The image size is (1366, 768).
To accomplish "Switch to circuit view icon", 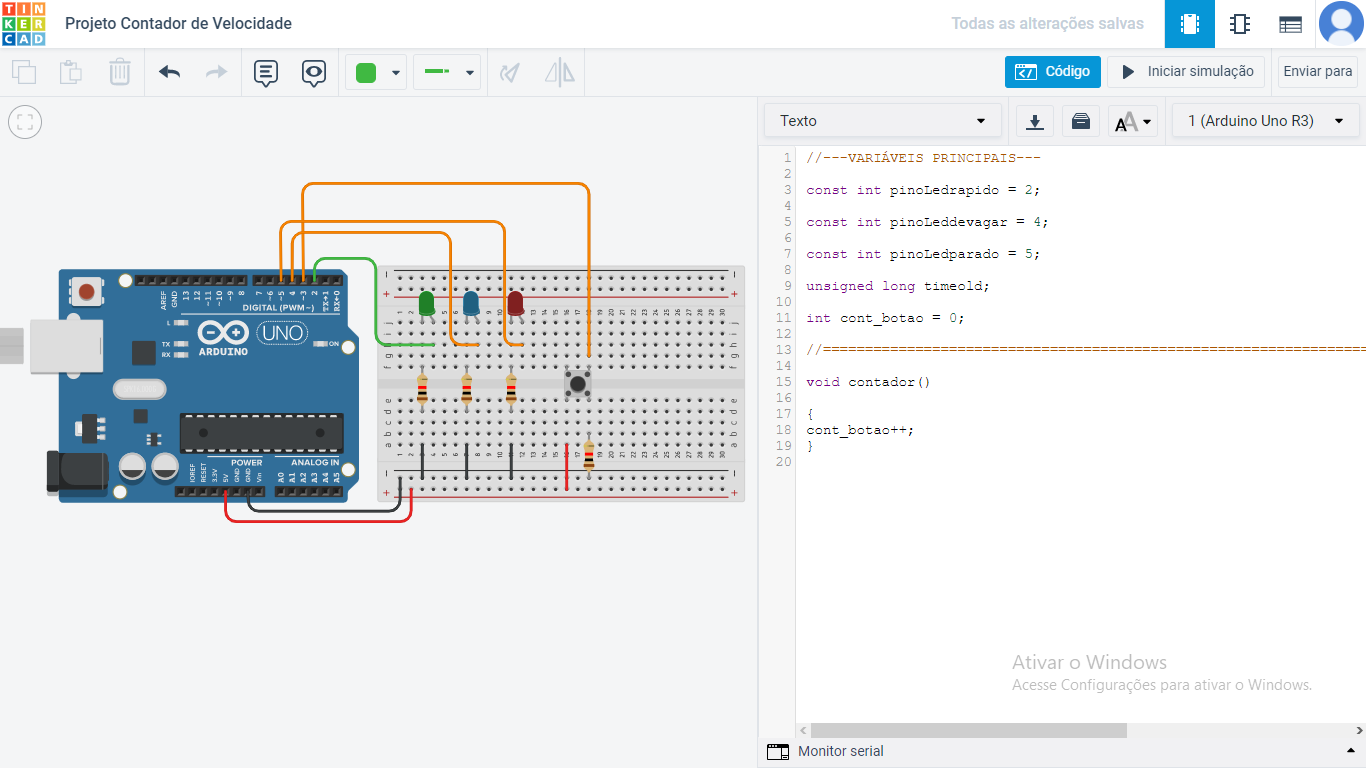I will pyautogui.click(x=1190, y=24).
